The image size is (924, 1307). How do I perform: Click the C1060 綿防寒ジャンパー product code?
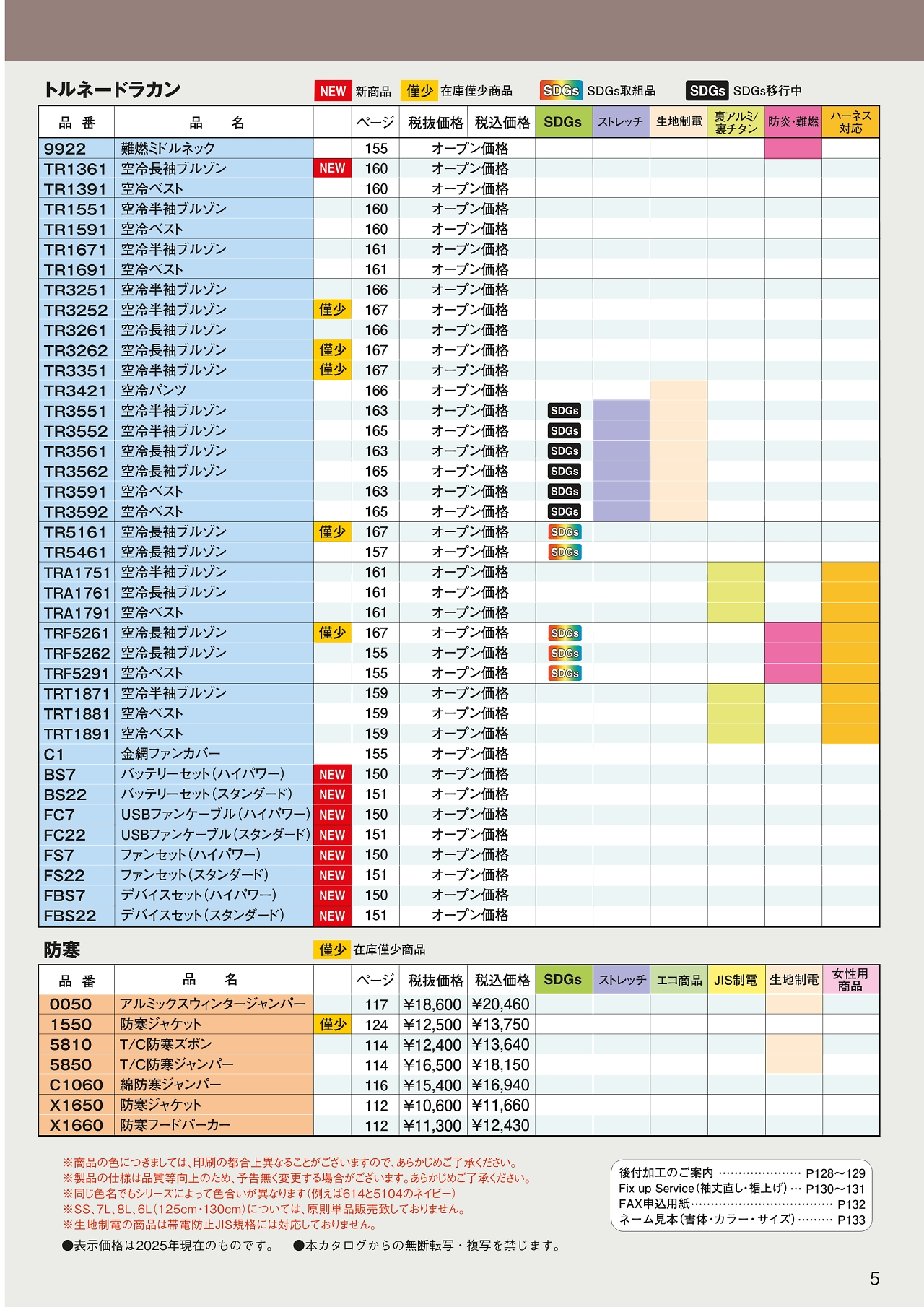pyautogui.click(x=76, y=1085)
